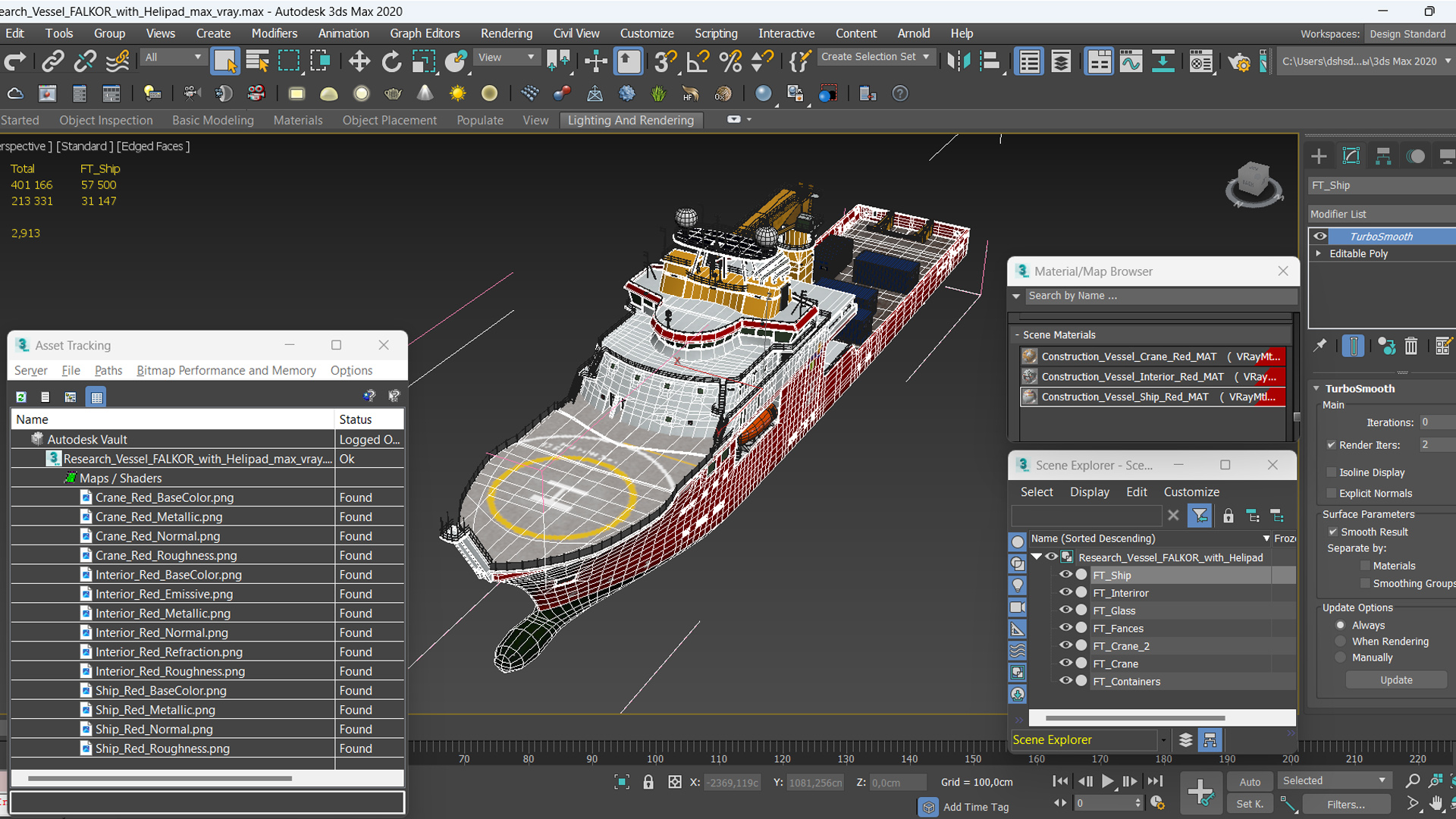Select the When Rendering update option
Image resolution: width=1456 pixels, height=819 pixels.
(1341, 642)
